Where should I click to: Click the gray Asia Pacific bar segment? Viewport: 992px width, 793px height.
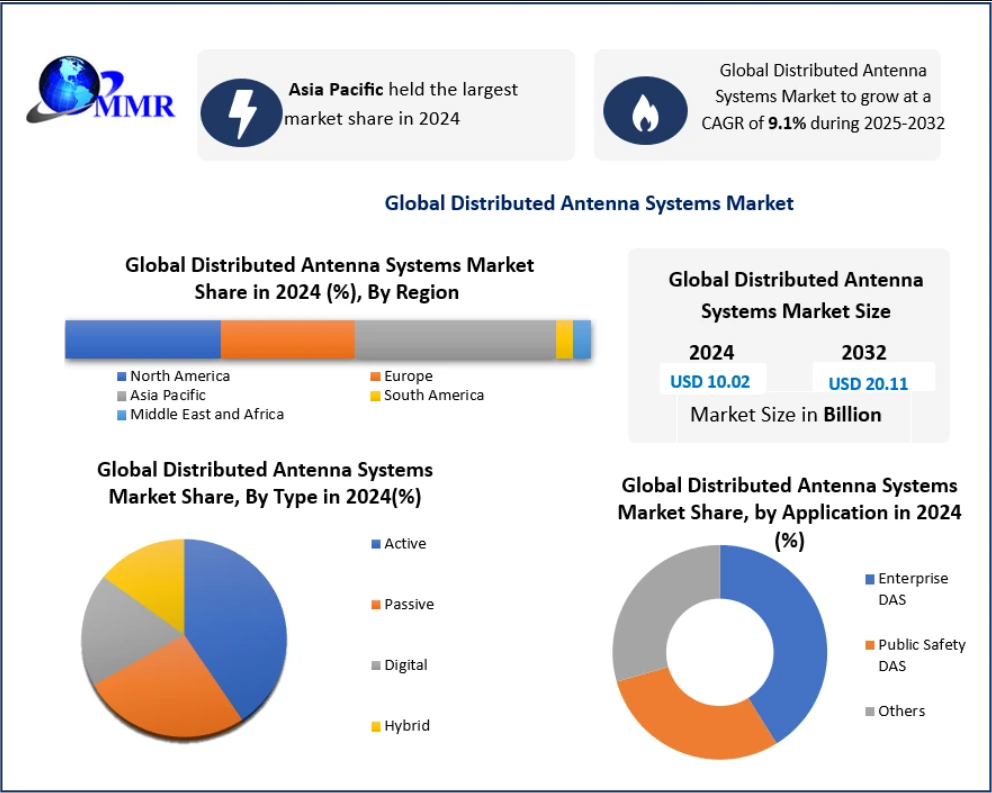click(x=455, y=340)
